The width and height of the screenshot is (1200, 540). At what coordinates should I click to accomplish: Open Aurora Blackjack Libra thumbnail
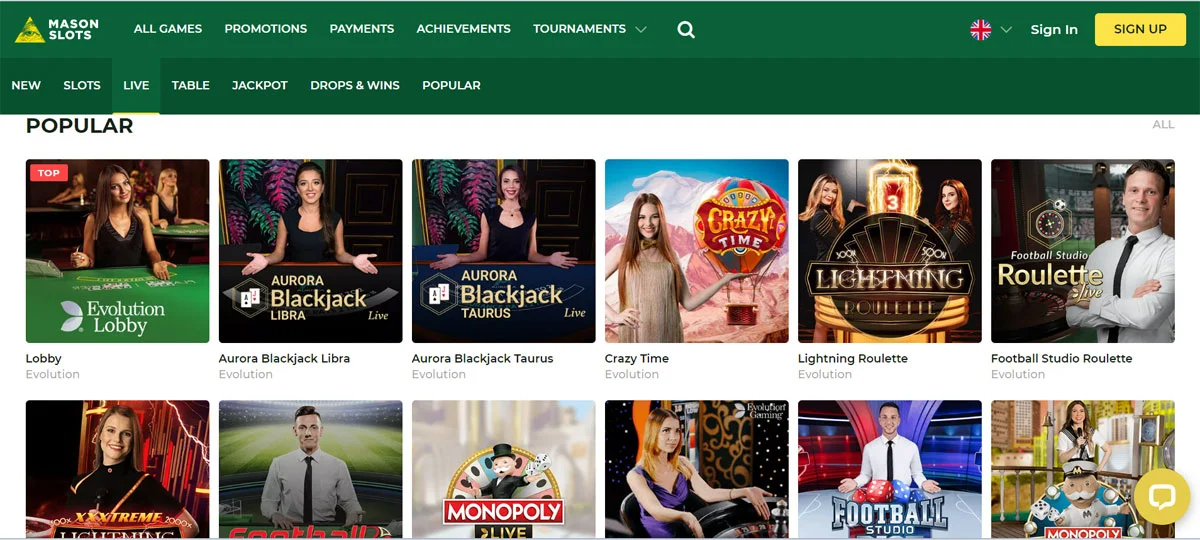311,251
